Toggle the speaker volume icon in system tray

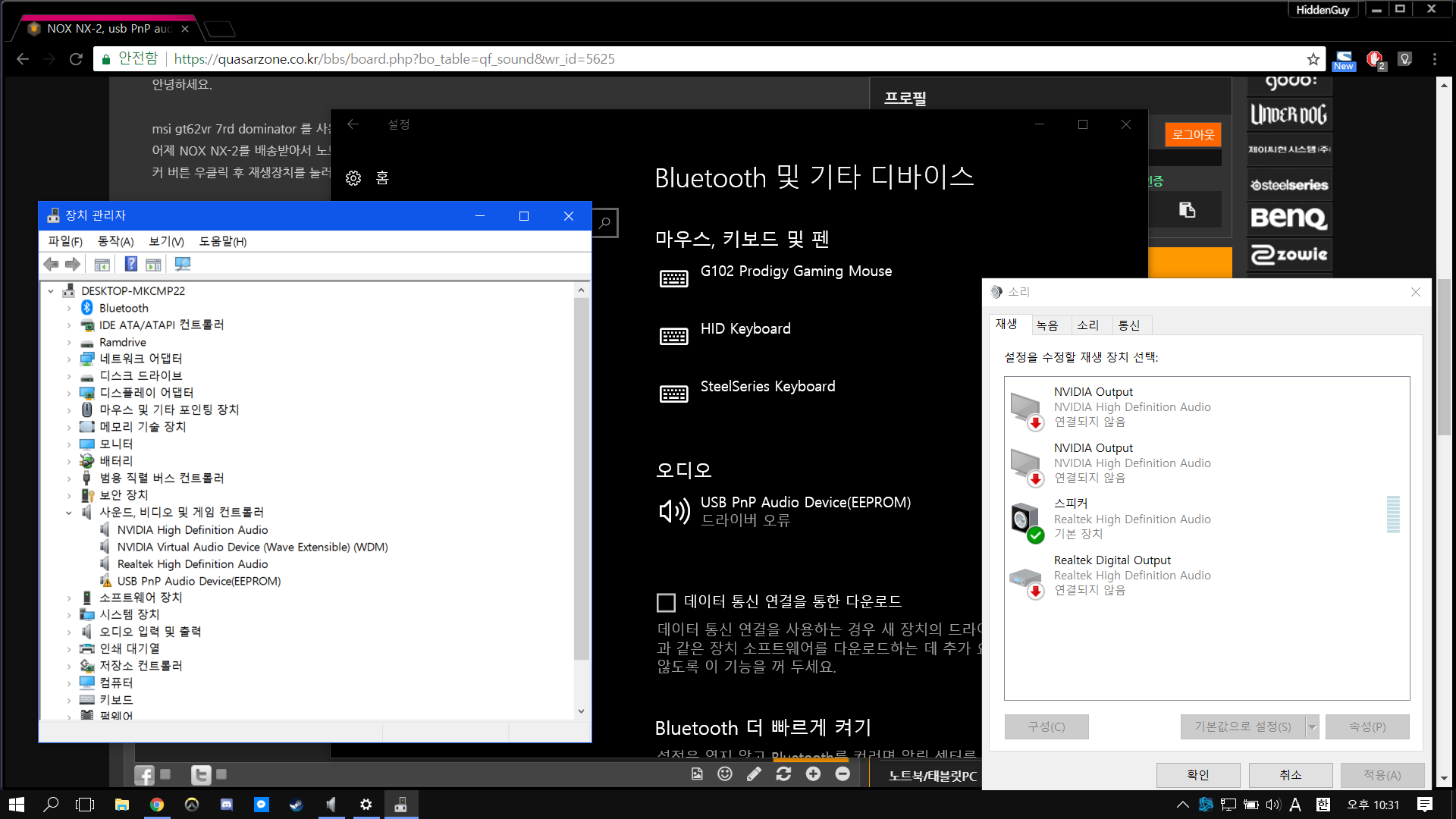[x=1272, y=805]
